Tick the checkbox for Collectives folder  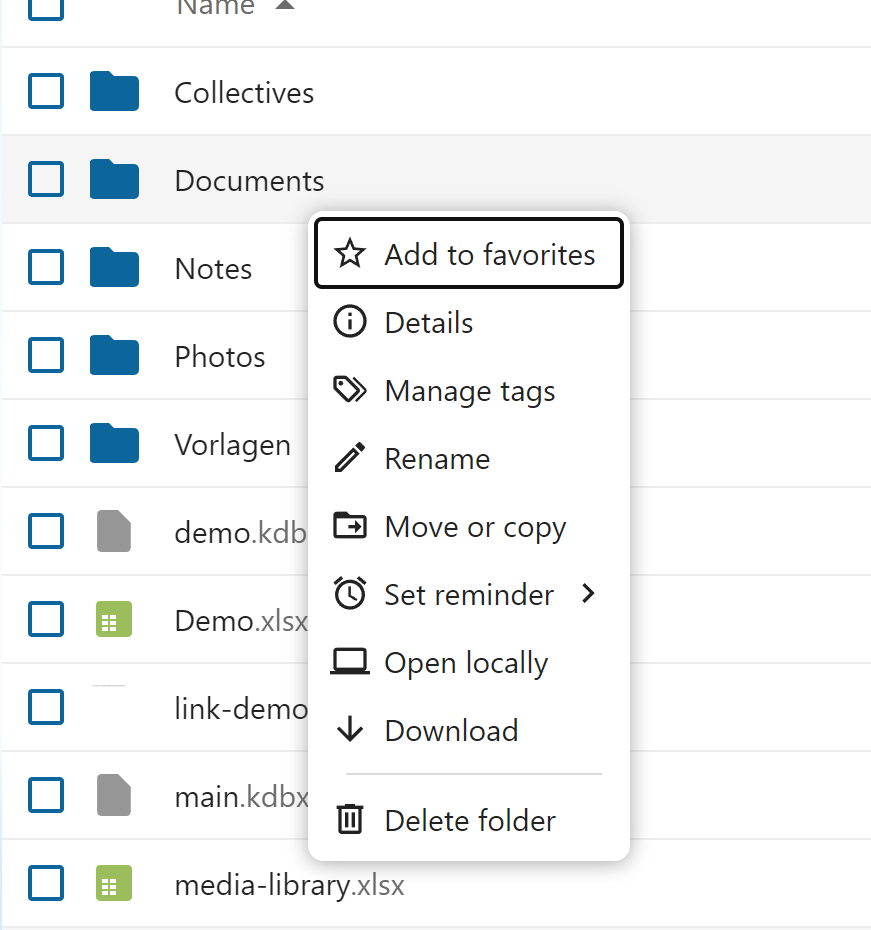(46, 92)
